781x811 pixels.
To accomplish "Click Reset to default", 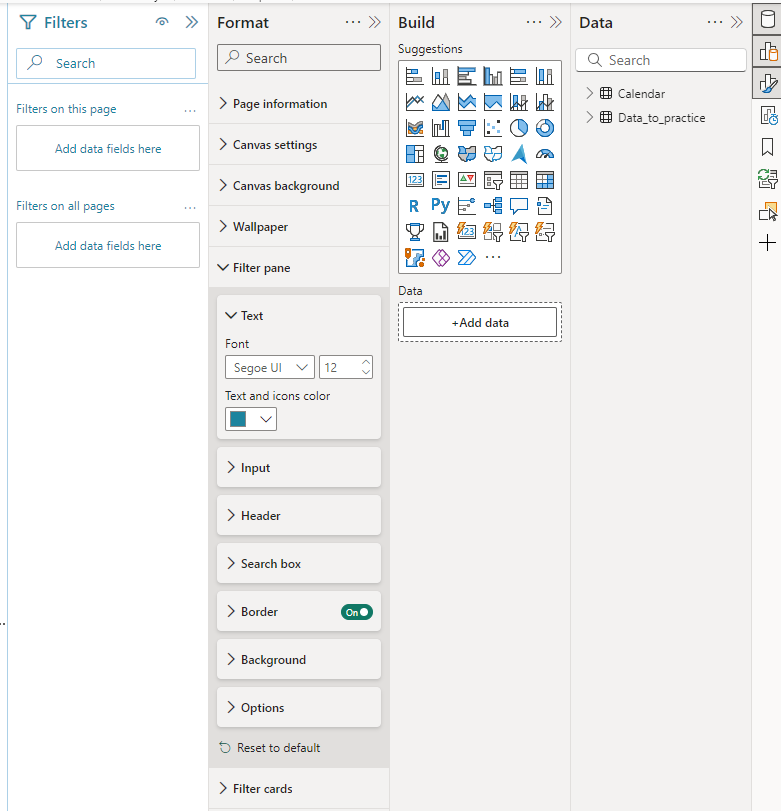I will click(270, 747).
